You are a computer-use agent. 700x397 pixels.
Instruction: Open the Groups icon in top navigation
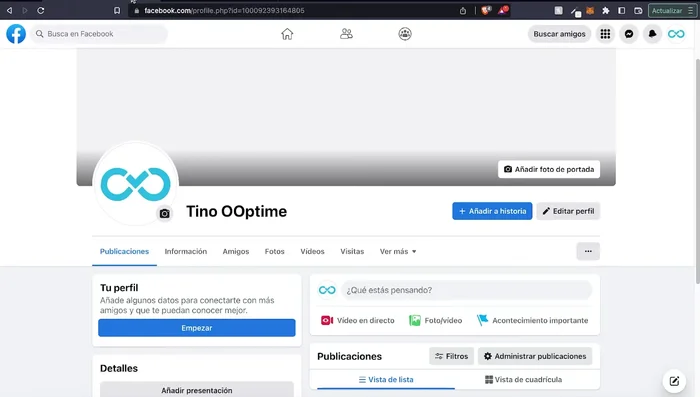pos(405,34)
